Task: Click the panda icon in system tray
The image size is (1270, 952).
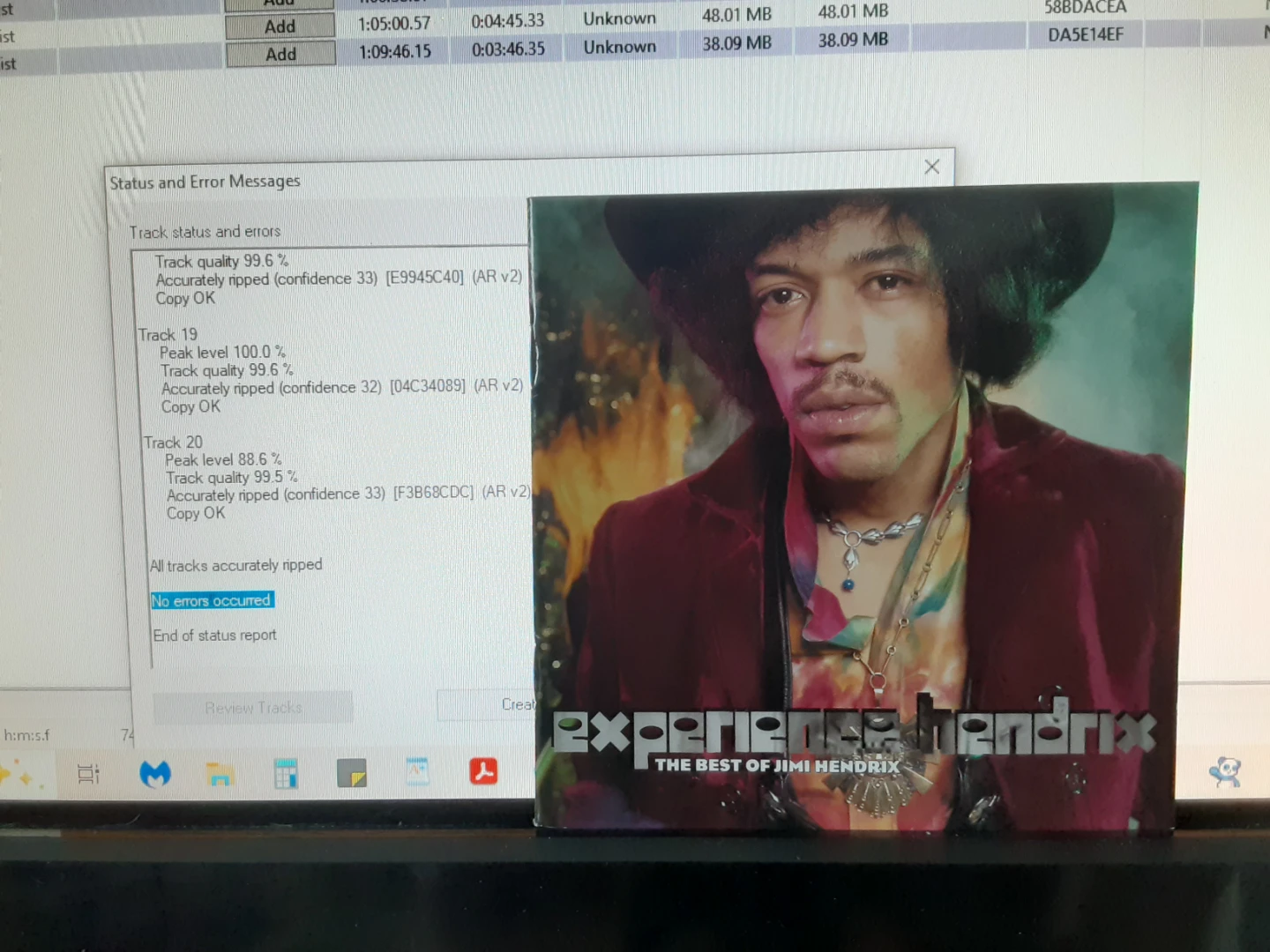Action: [1225, 771]
